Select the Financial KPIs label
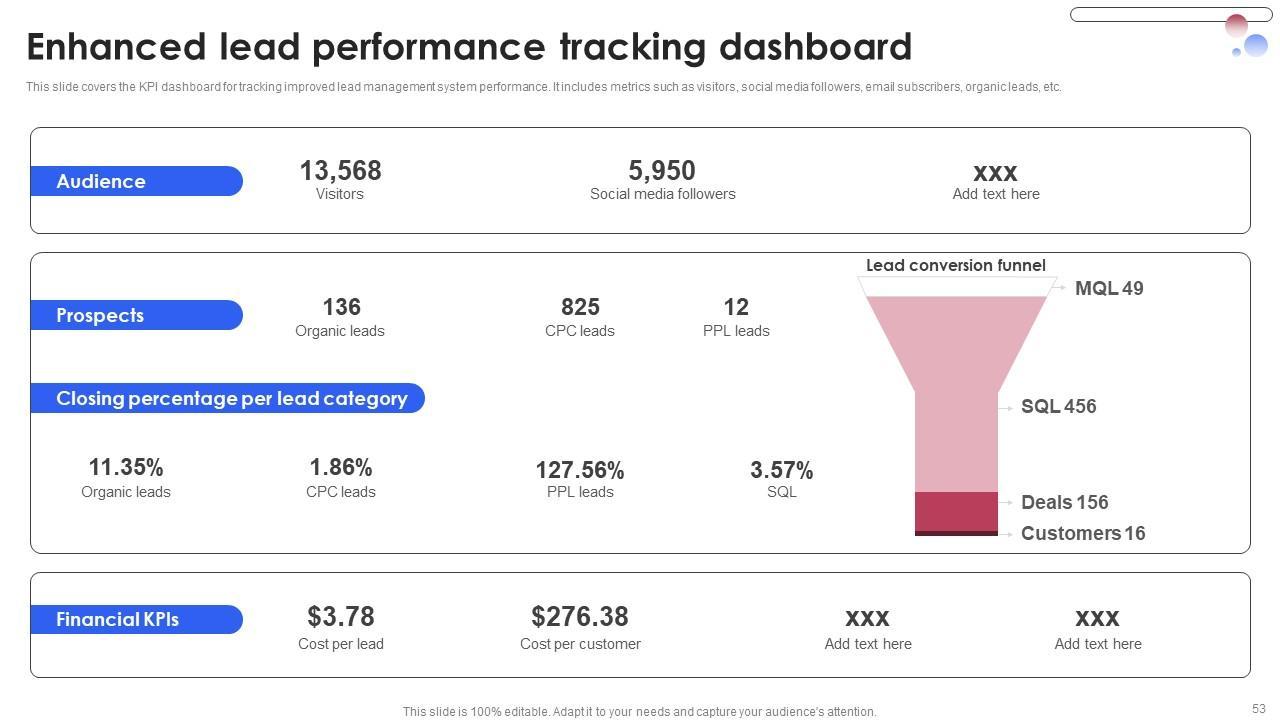Image resolution: width=1280 pixels, height=720 pixels. (x=136, y=619)
